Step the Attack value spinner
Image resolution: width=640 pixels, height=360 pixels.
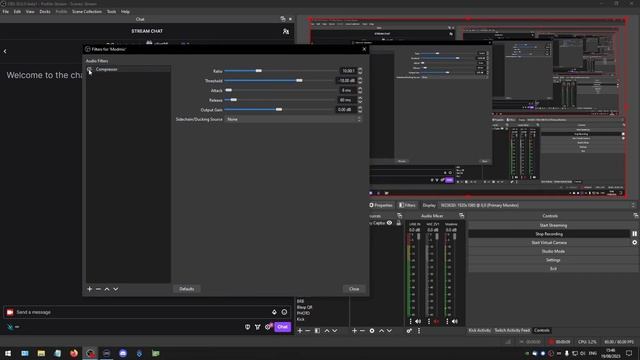tap(360, 90)
